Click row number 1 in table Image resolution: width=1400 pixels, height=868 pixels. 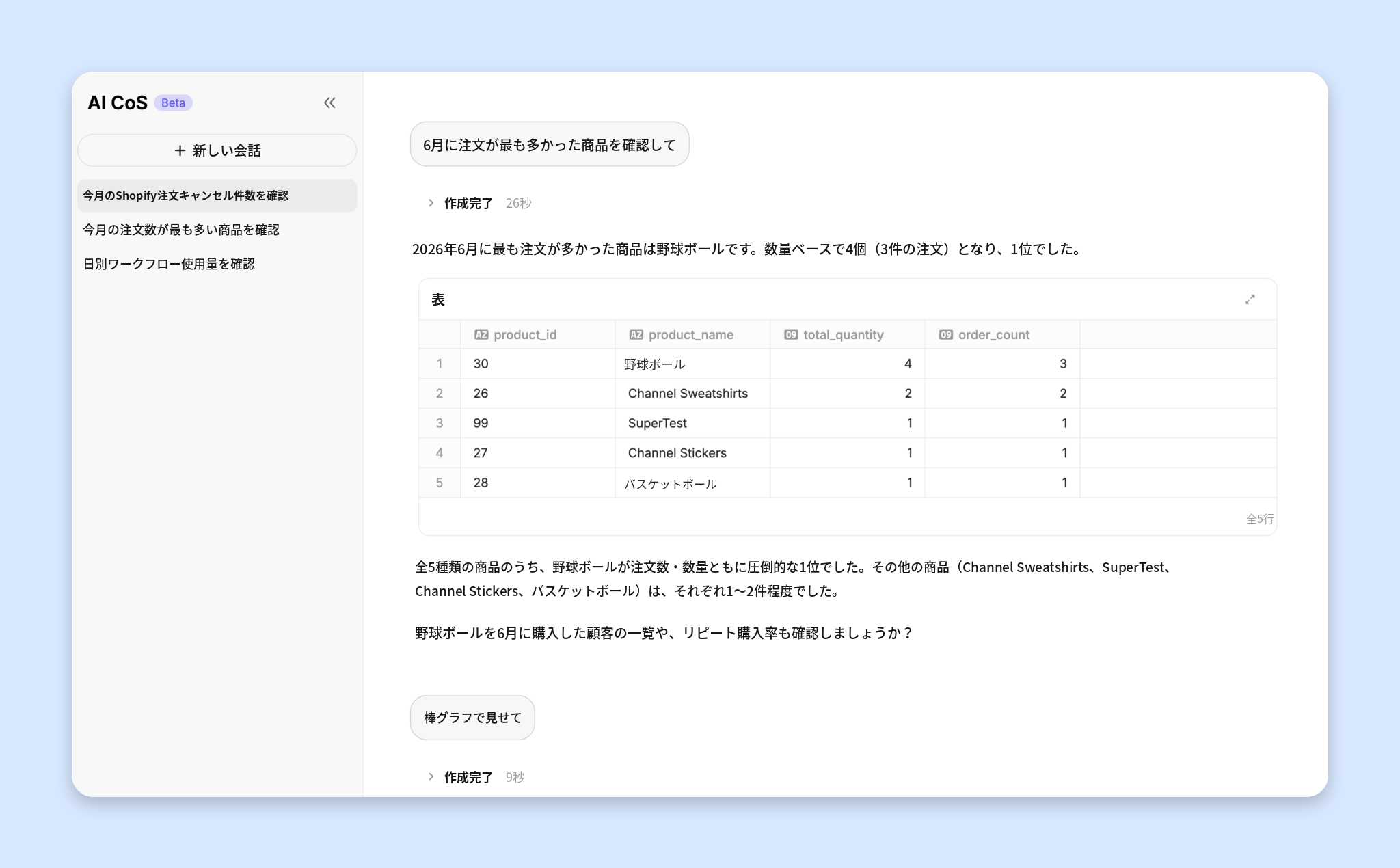[x=440, y=364]
